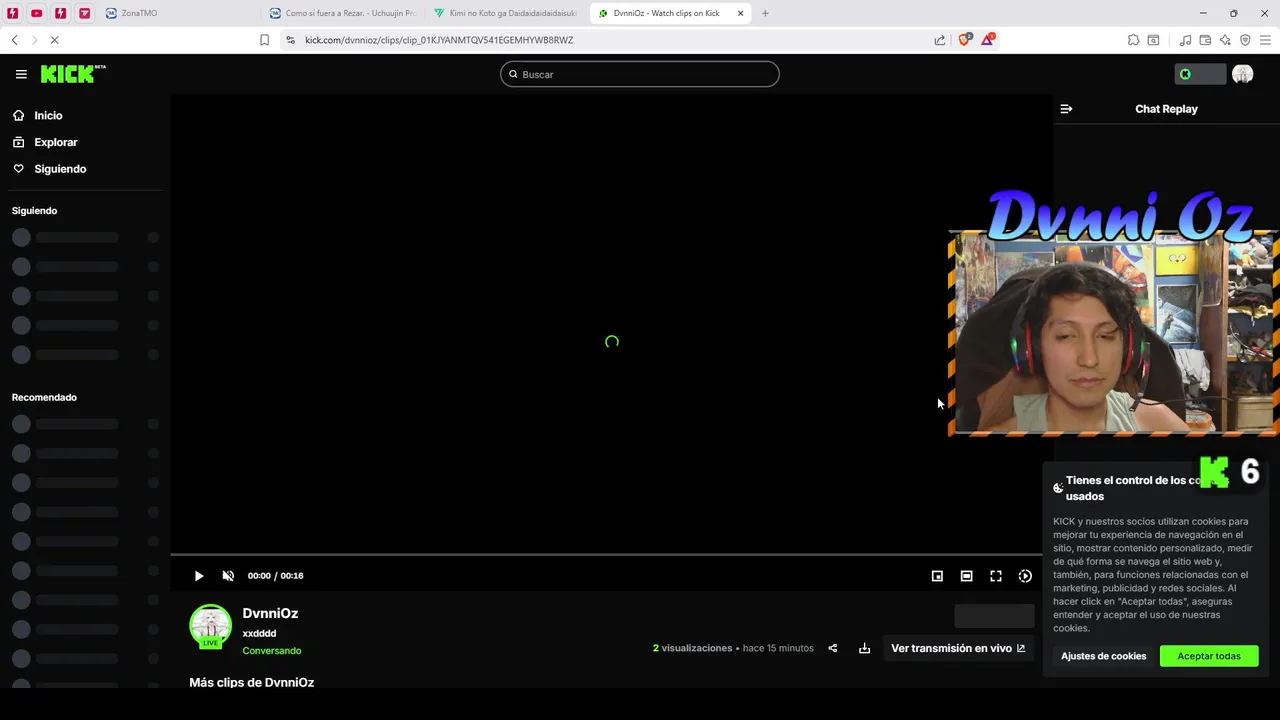Open a new browser tab
1280x720 pixels.
(x=765, y=13)
